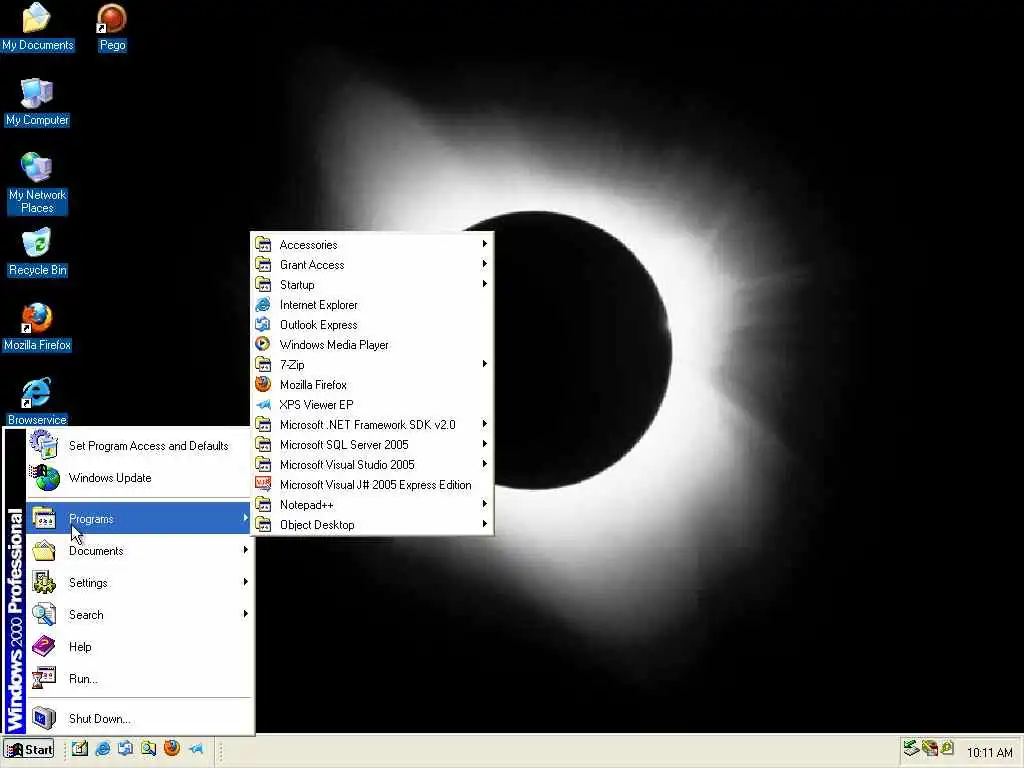Viewport: 1024px width, 768px height.
Task: Click Show Desktop in Quick Launch
Action: (x=80, y=748)
